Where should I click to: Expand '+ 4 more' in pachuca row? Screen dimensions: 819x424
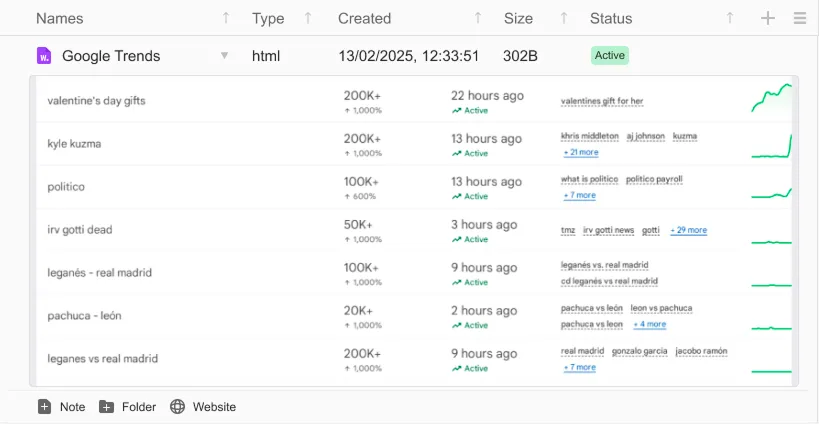[649, 324]
